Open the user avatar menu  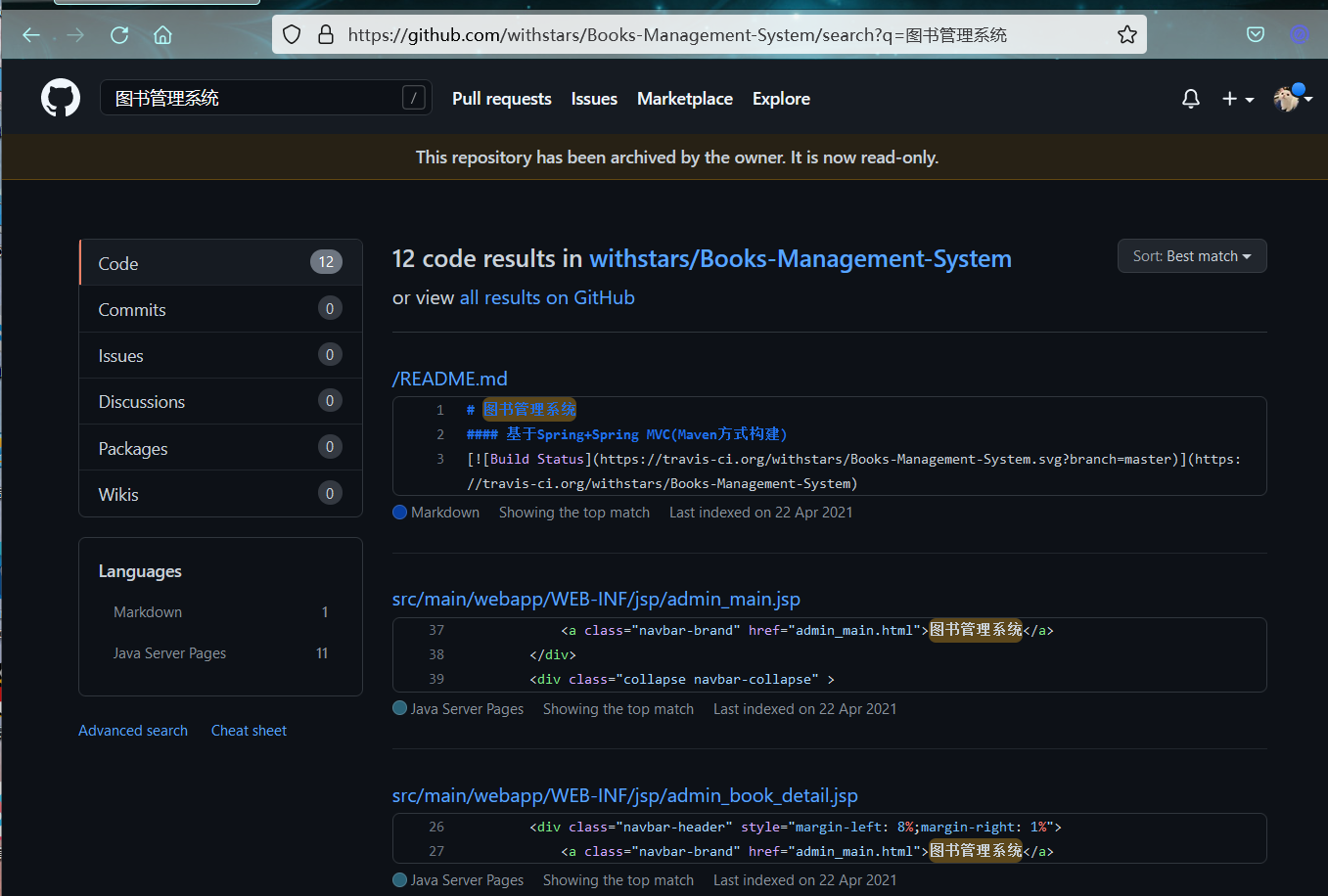(1293, 98)
